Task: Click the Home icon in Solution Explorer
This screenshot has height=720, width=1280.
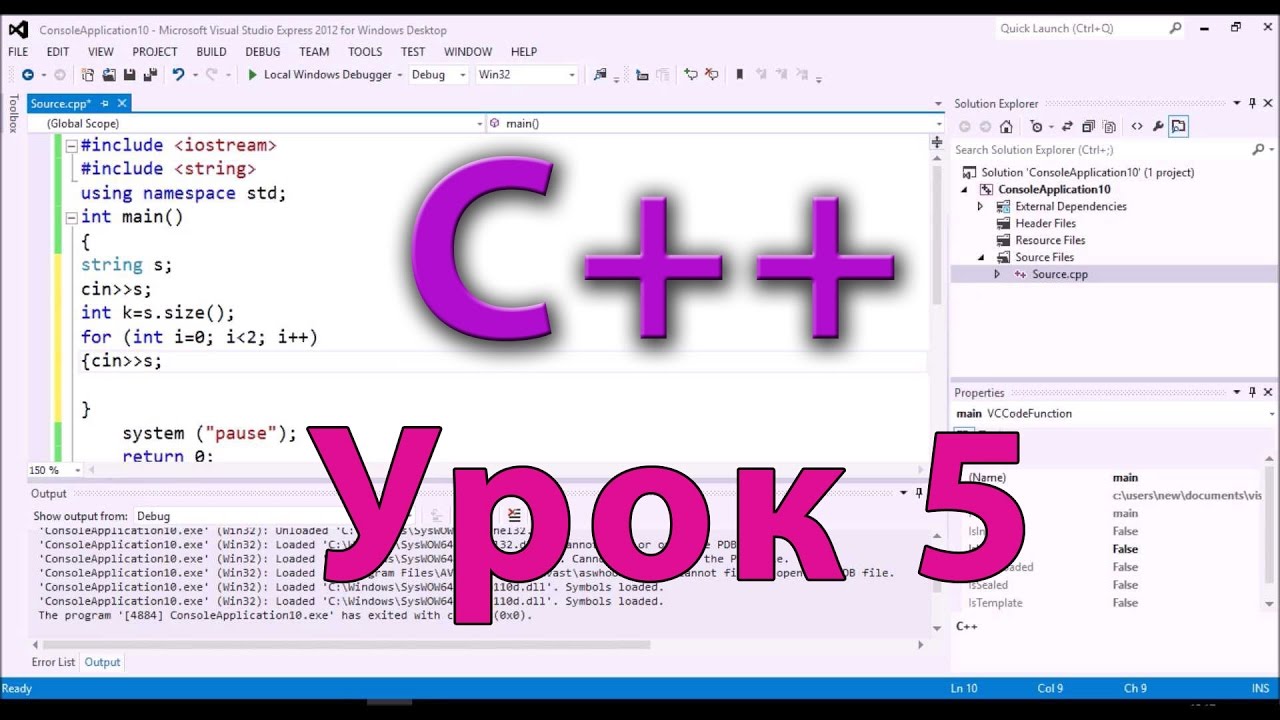Action: tap(1006, 126)
